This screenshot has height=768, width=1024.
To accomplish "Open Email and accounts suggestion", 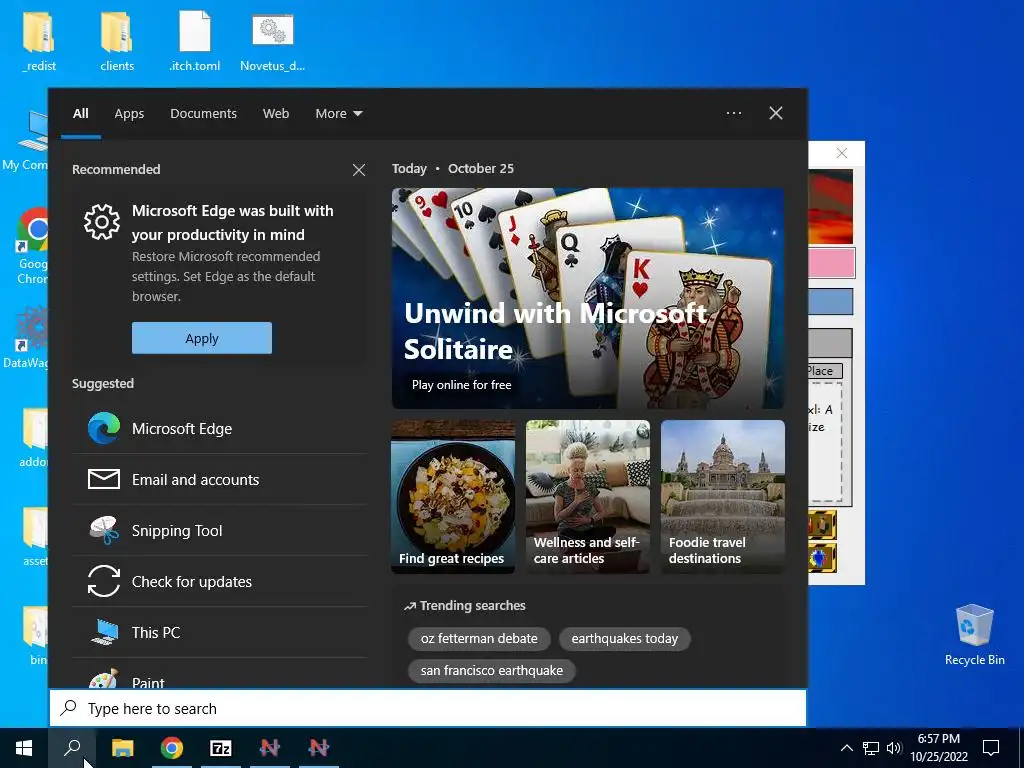I will coord(219,479).
